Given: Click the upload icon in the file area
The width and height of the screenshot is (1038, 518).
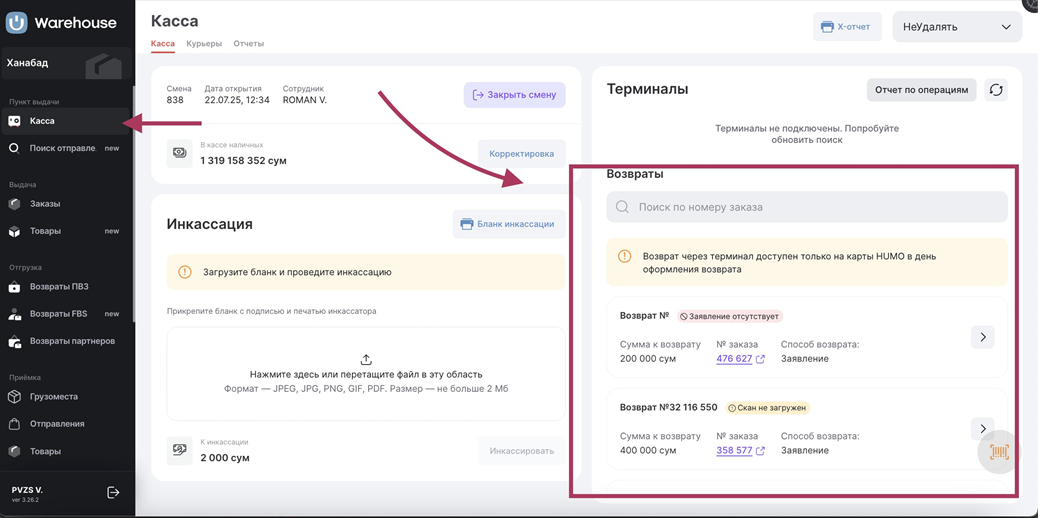Looking at the screenshot, I should (x=366, y=360).
